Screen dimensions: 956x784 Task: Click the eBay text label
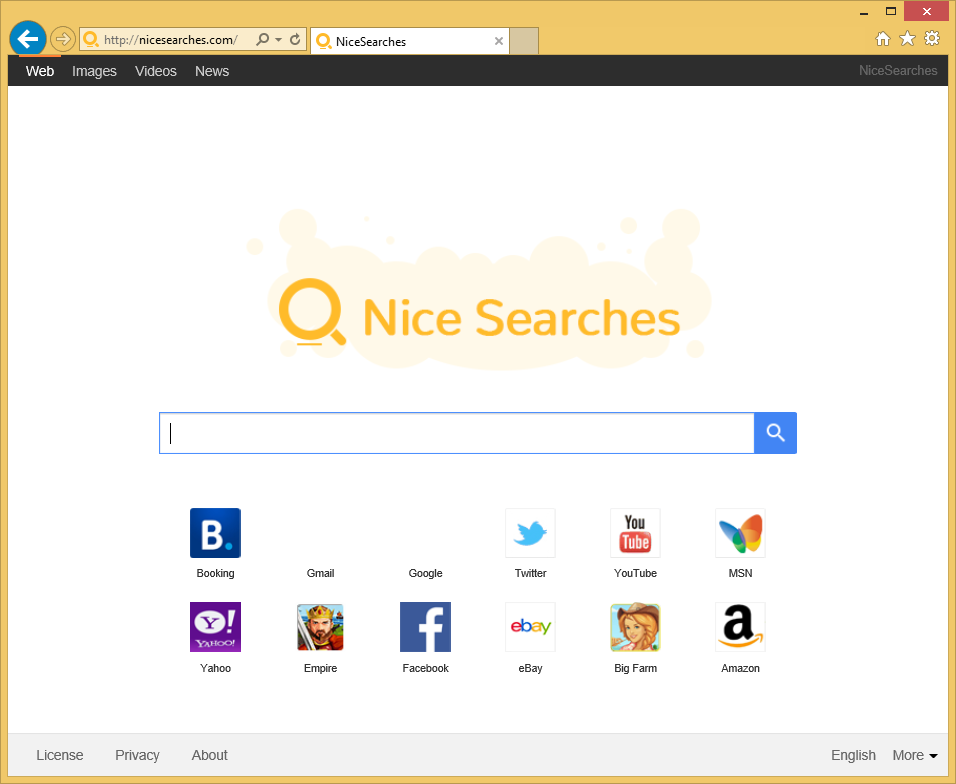530,668
